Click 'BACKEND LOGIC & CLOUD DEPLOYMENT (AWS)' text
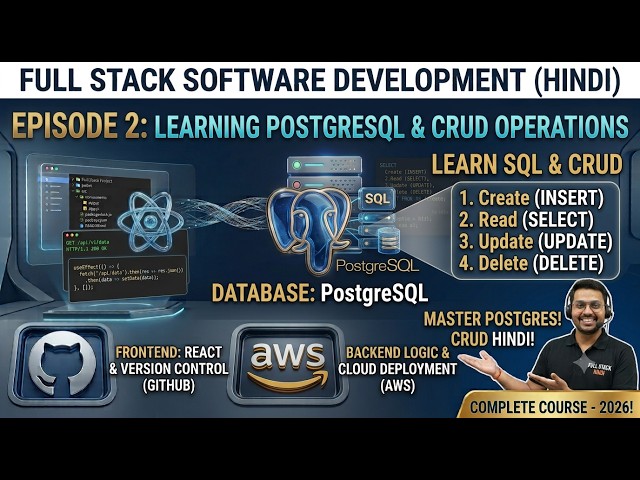Screen dimensions: 640x480 pyautogui.click(x=398, y=369)
